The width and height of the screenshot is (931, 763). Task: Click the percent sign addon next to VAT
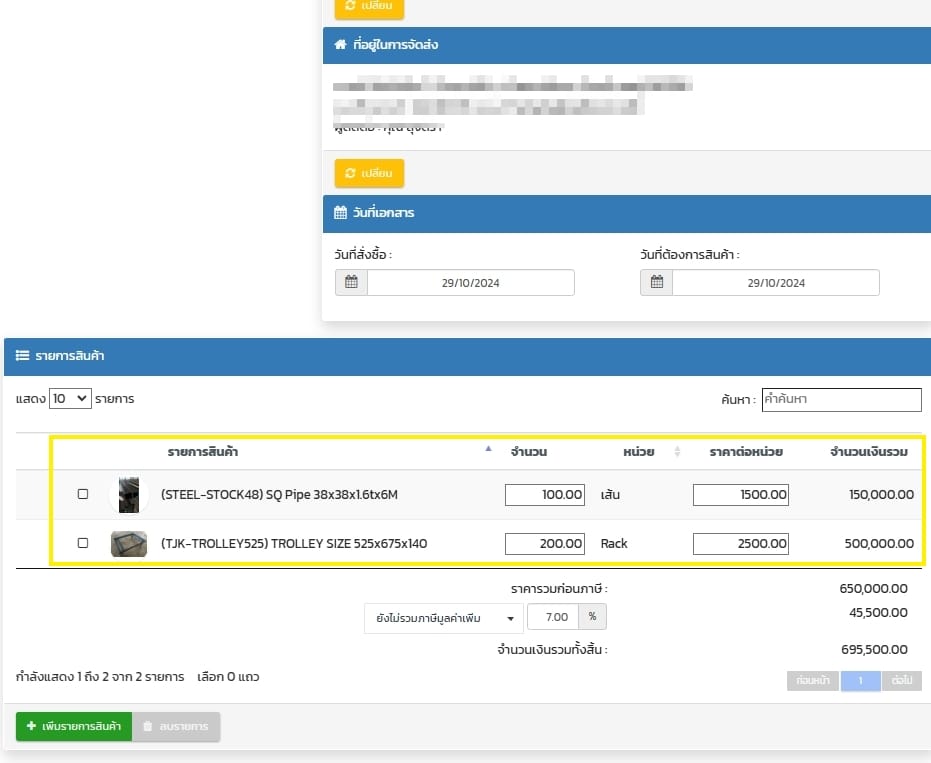point(591,617)
